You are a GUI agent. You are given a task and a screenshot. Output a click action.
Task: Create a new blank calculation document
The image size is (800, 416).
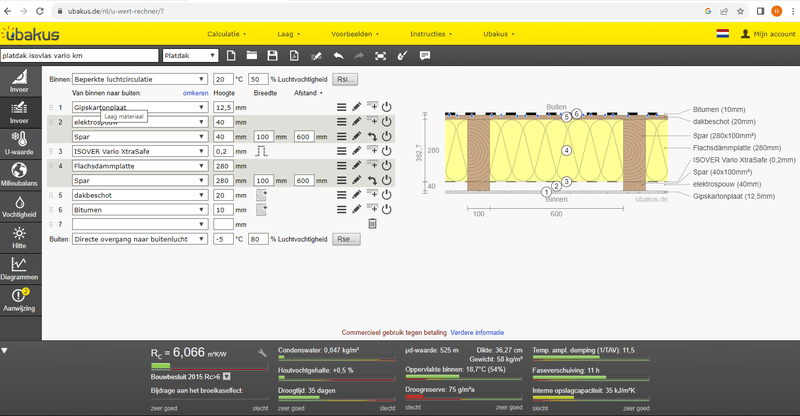[231, 56]
